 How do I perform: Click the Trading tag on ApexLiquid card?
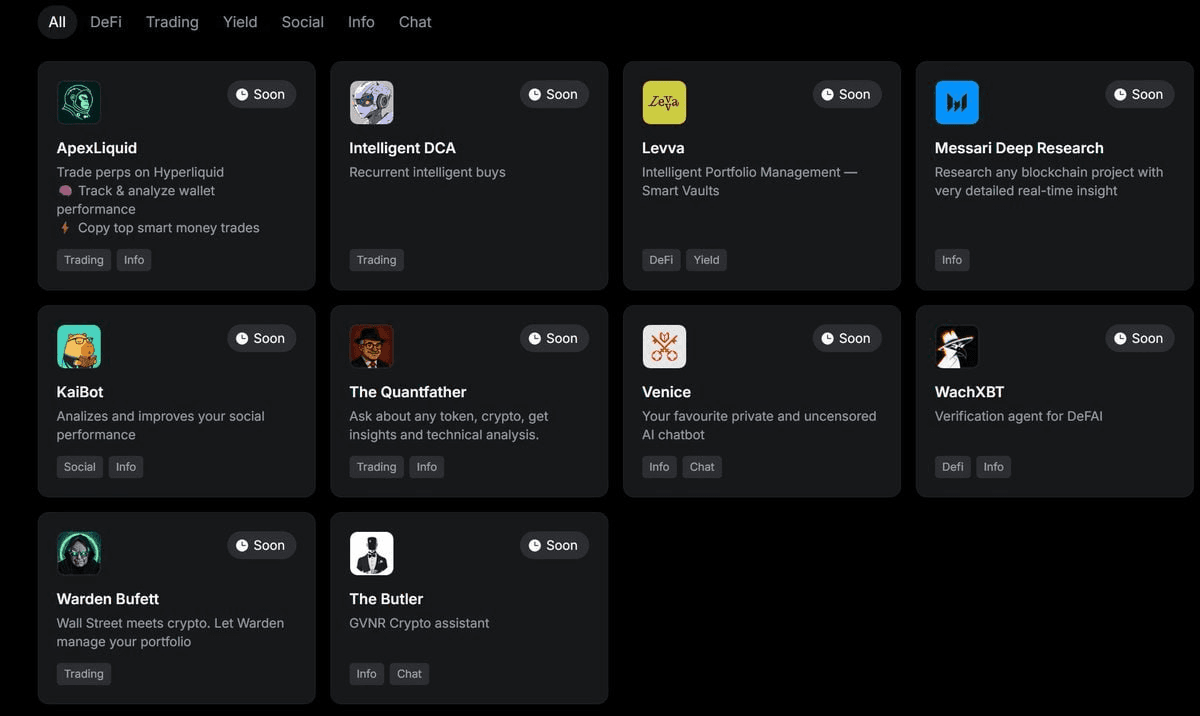coord(84,260)
